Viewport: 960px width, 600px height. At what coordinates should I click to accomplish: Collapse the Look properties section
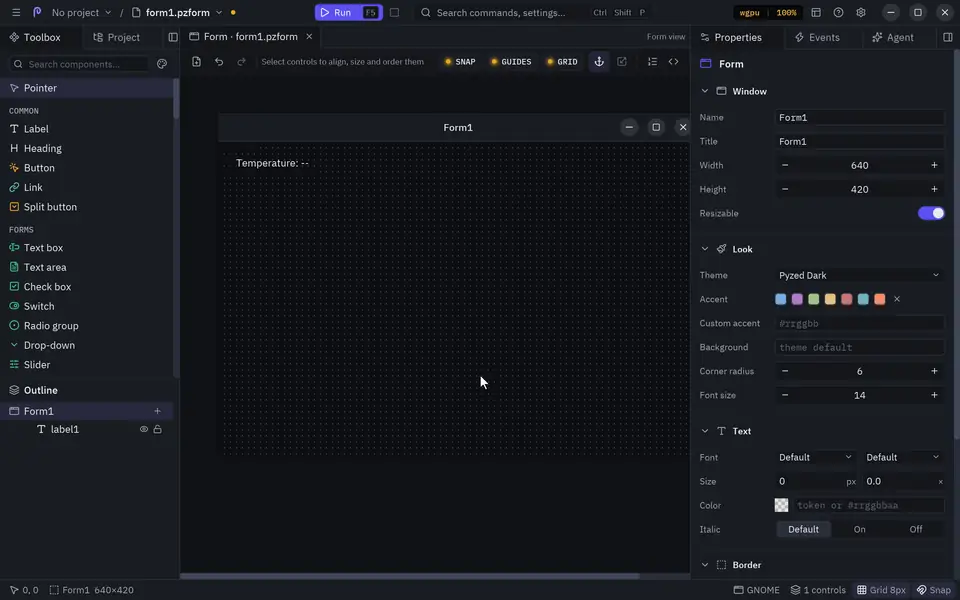[x=705, y=249]
